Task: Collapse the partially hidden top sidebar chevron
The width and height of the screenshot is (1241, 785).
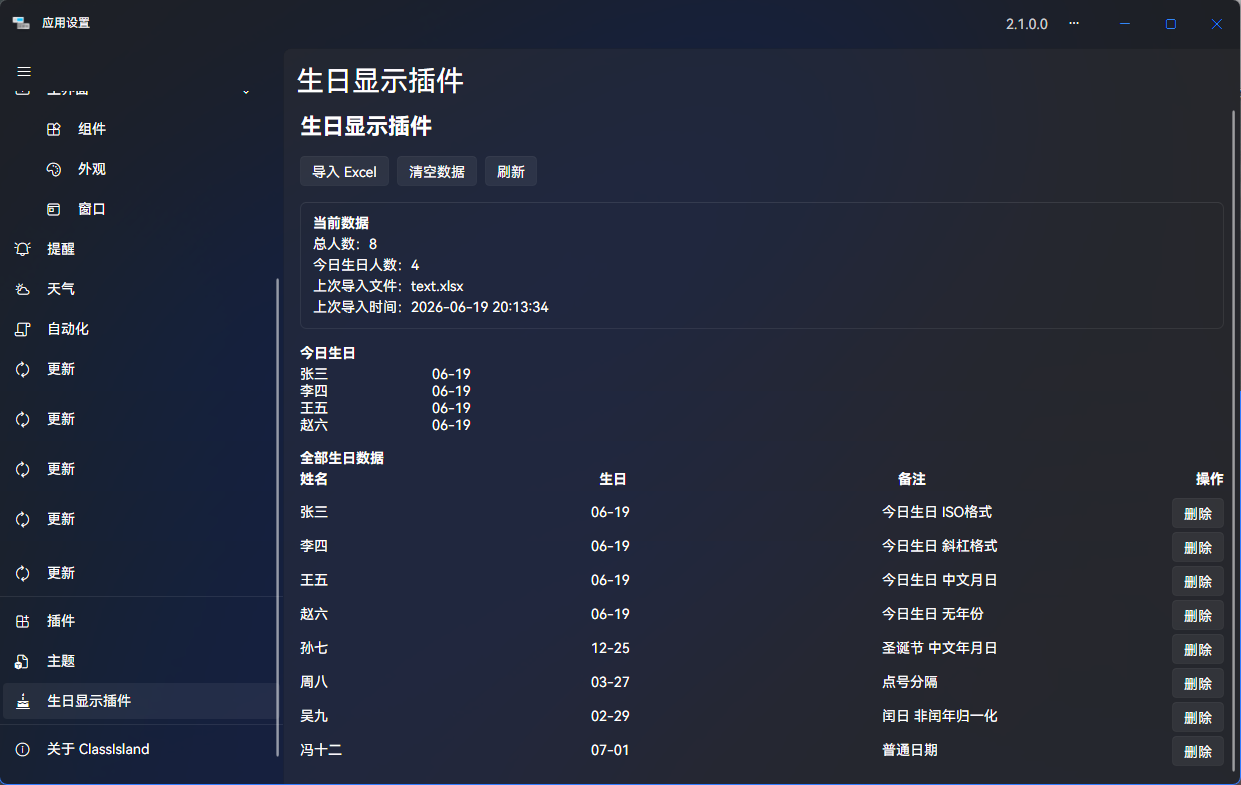Action: tap(246, 92)
